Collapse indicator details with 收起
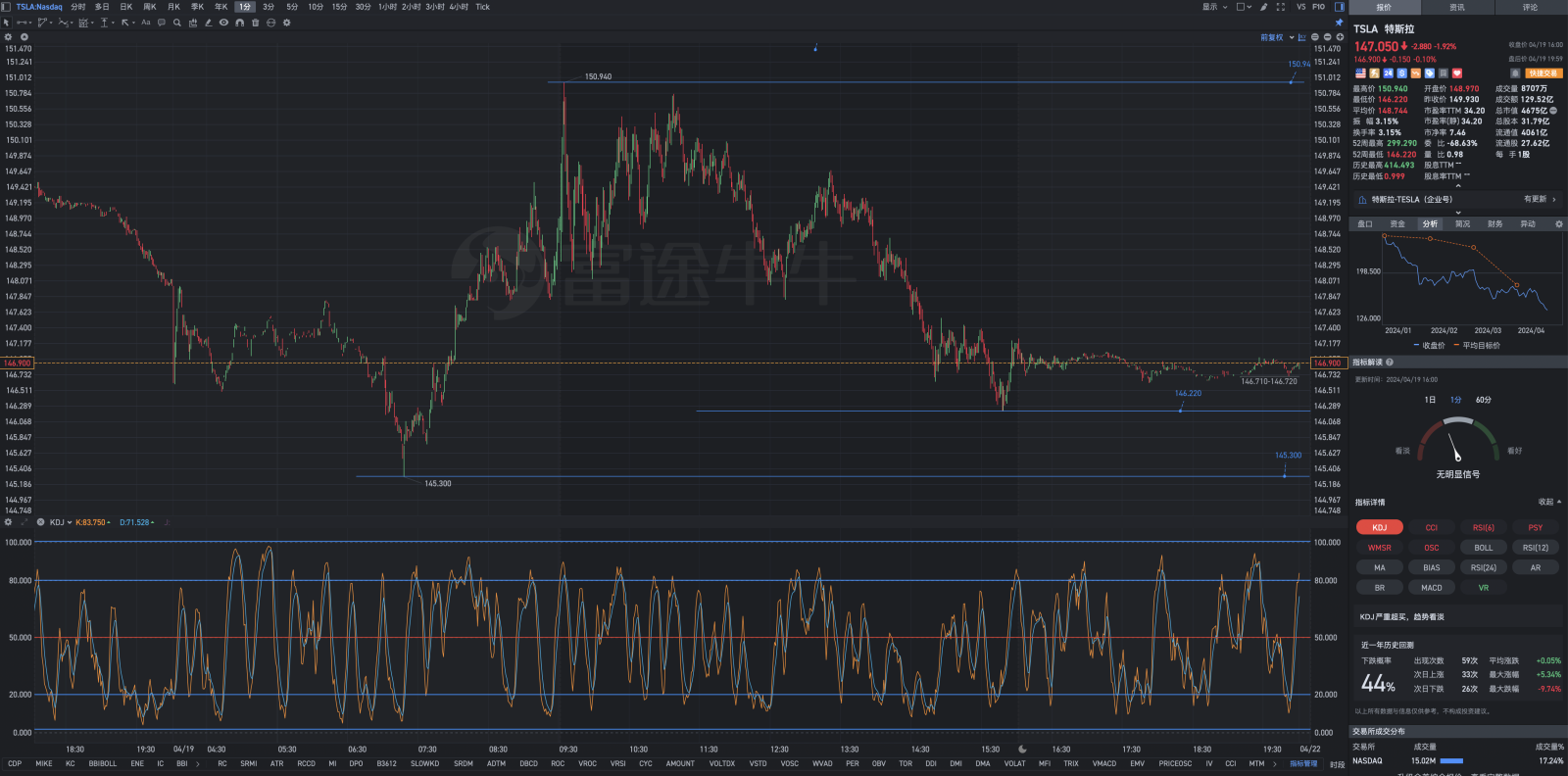Viewport: 1568px width, 776px height. point(1549,502)
